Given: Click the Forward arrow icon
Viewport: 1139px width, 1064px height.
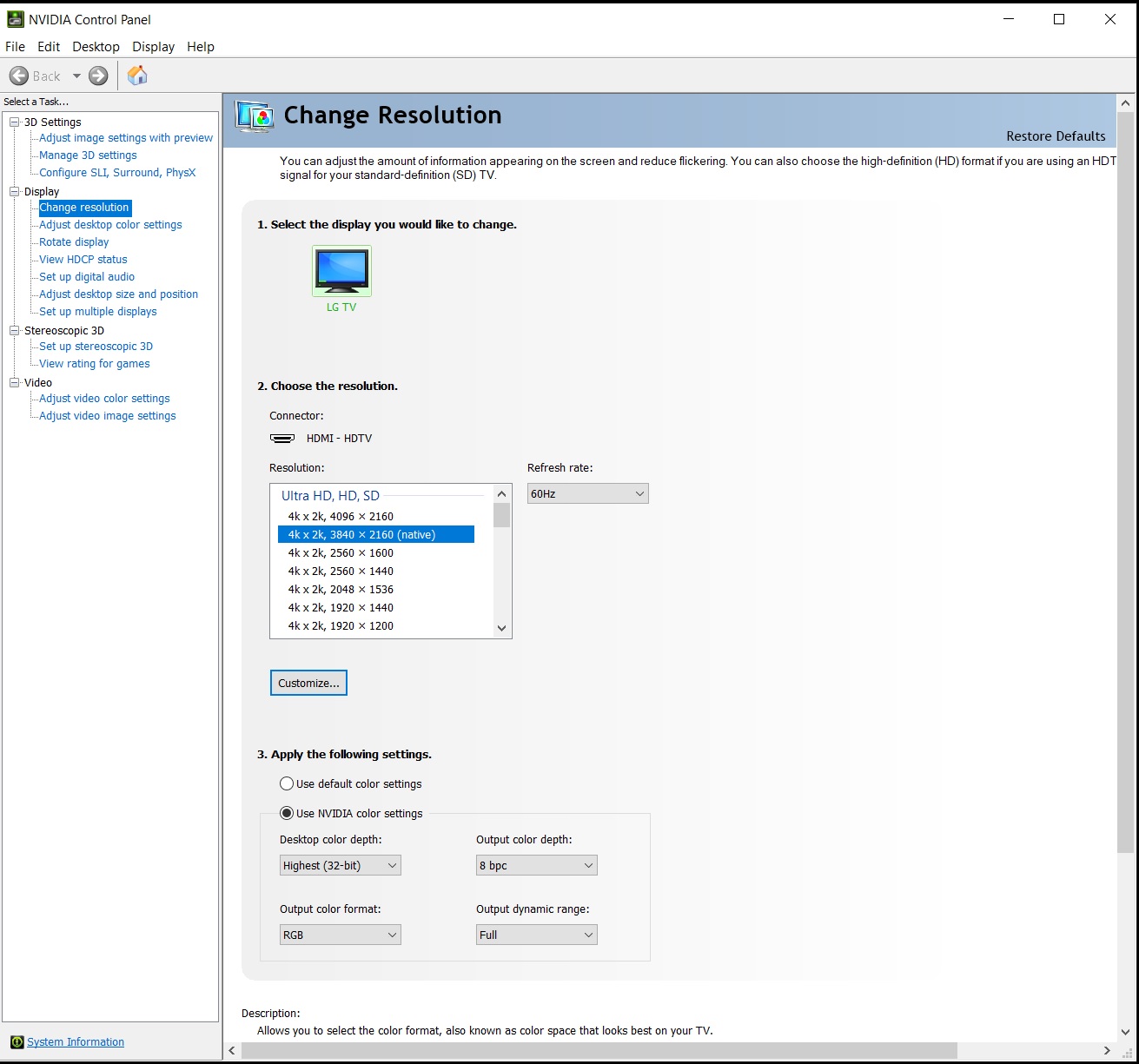Looking at the screenshot, I should [x=99, y=76].
